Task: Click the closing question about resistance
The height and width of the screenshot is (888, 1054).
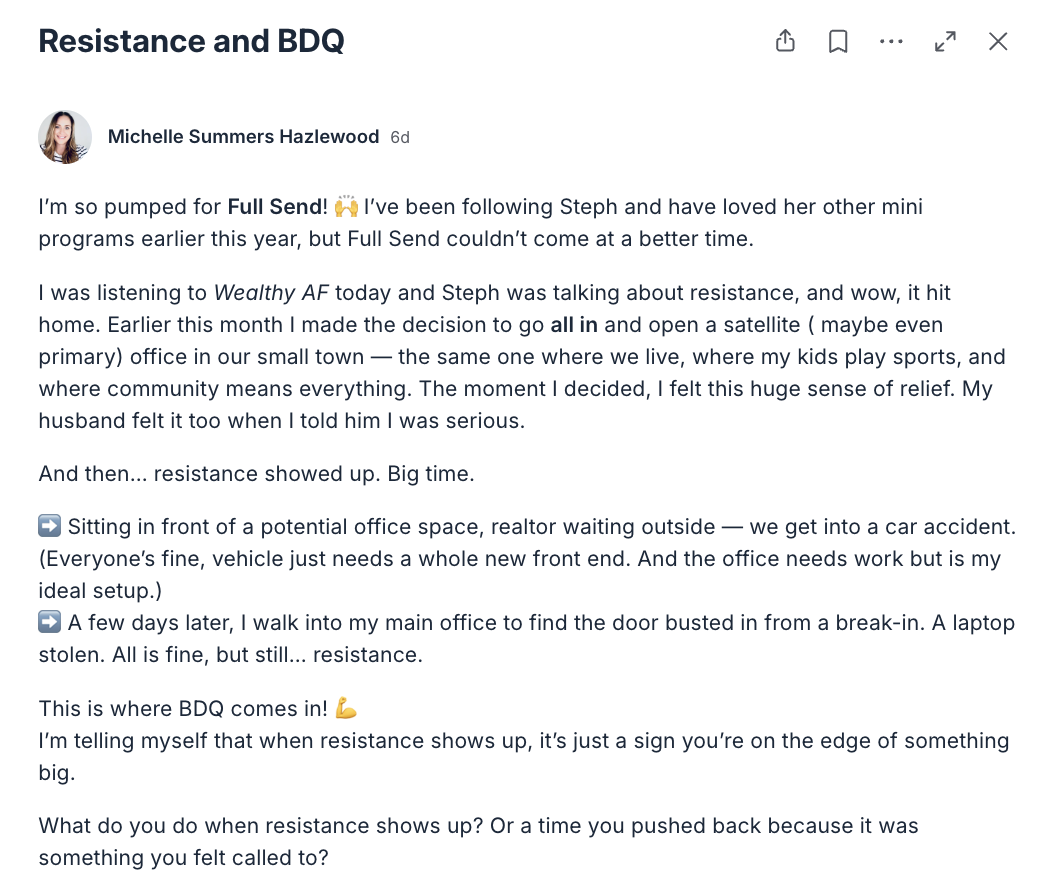Action: (479, 842)
